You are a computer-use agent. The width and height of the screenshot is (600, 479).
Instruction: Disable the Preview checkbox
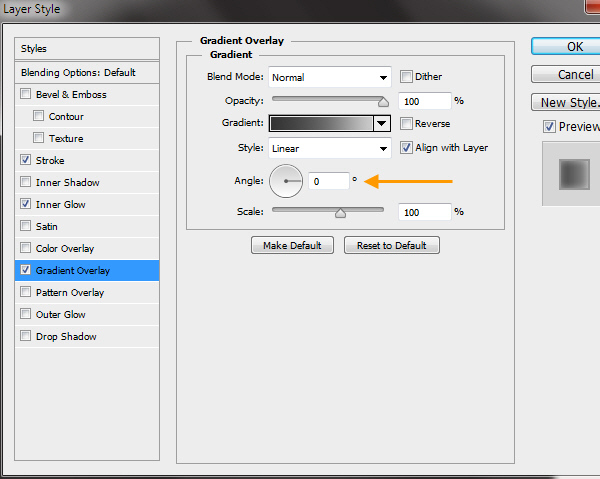click(x=549, y=127)
